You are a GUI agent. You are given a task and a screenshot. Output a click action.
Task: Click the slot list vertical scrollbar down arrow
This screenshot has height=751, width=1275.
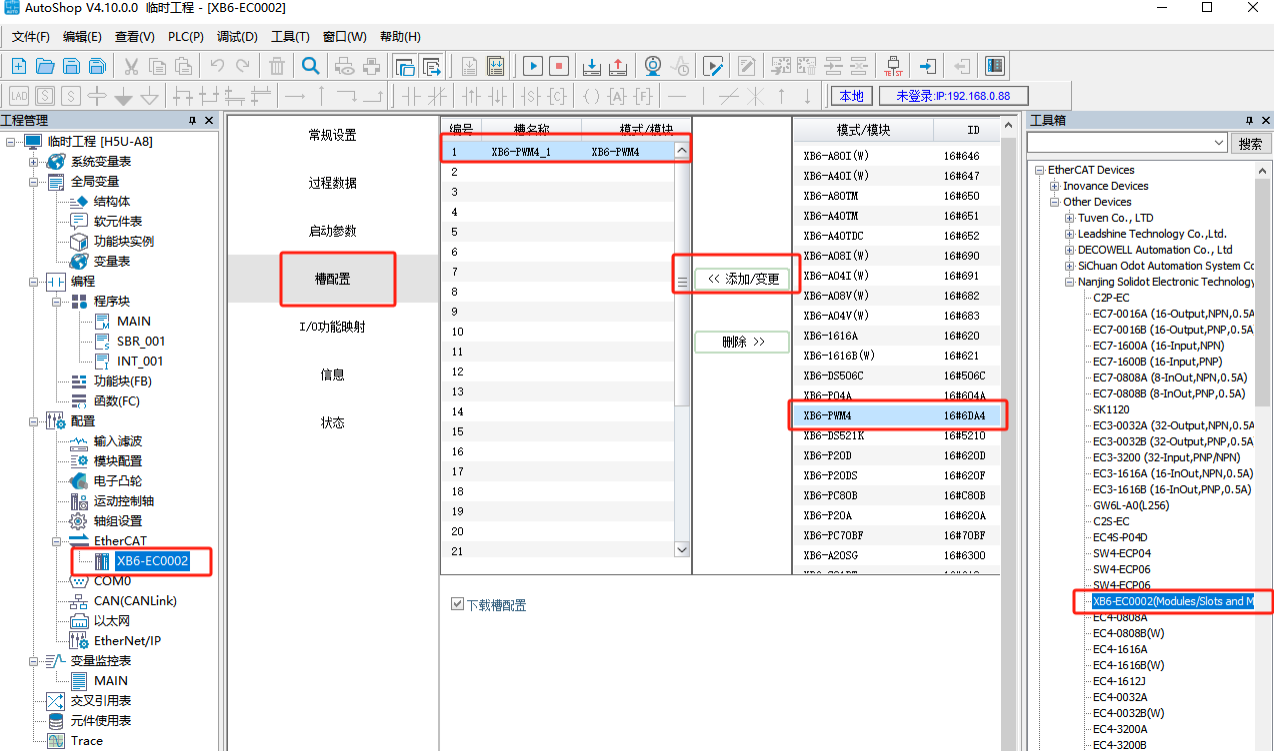pyautogui.click(x=682, y=549)
